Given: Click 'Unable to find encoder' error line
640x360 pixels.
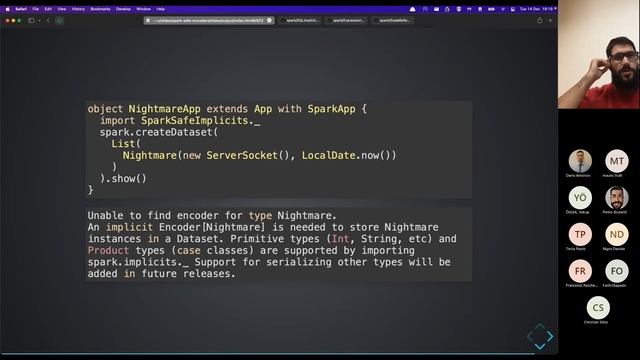Looking at the screenshot, I should click(212, 216).
